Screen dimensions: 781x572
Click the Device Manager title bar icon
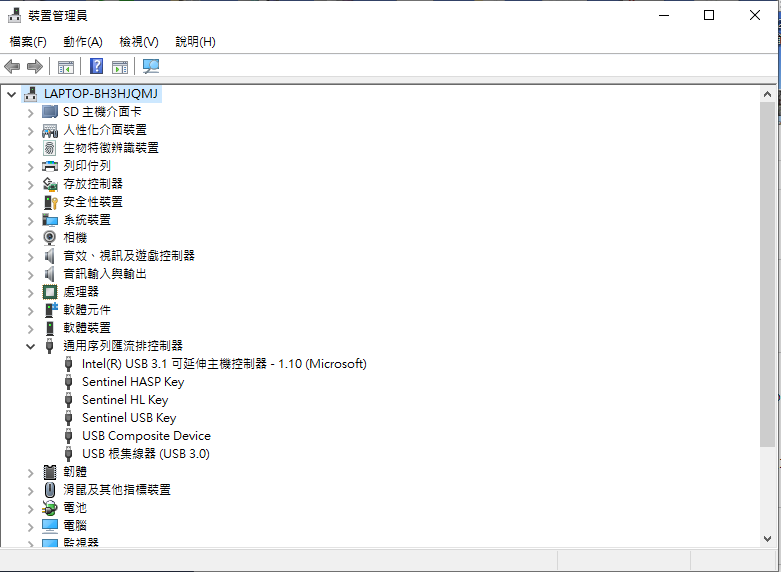(14, 15)
